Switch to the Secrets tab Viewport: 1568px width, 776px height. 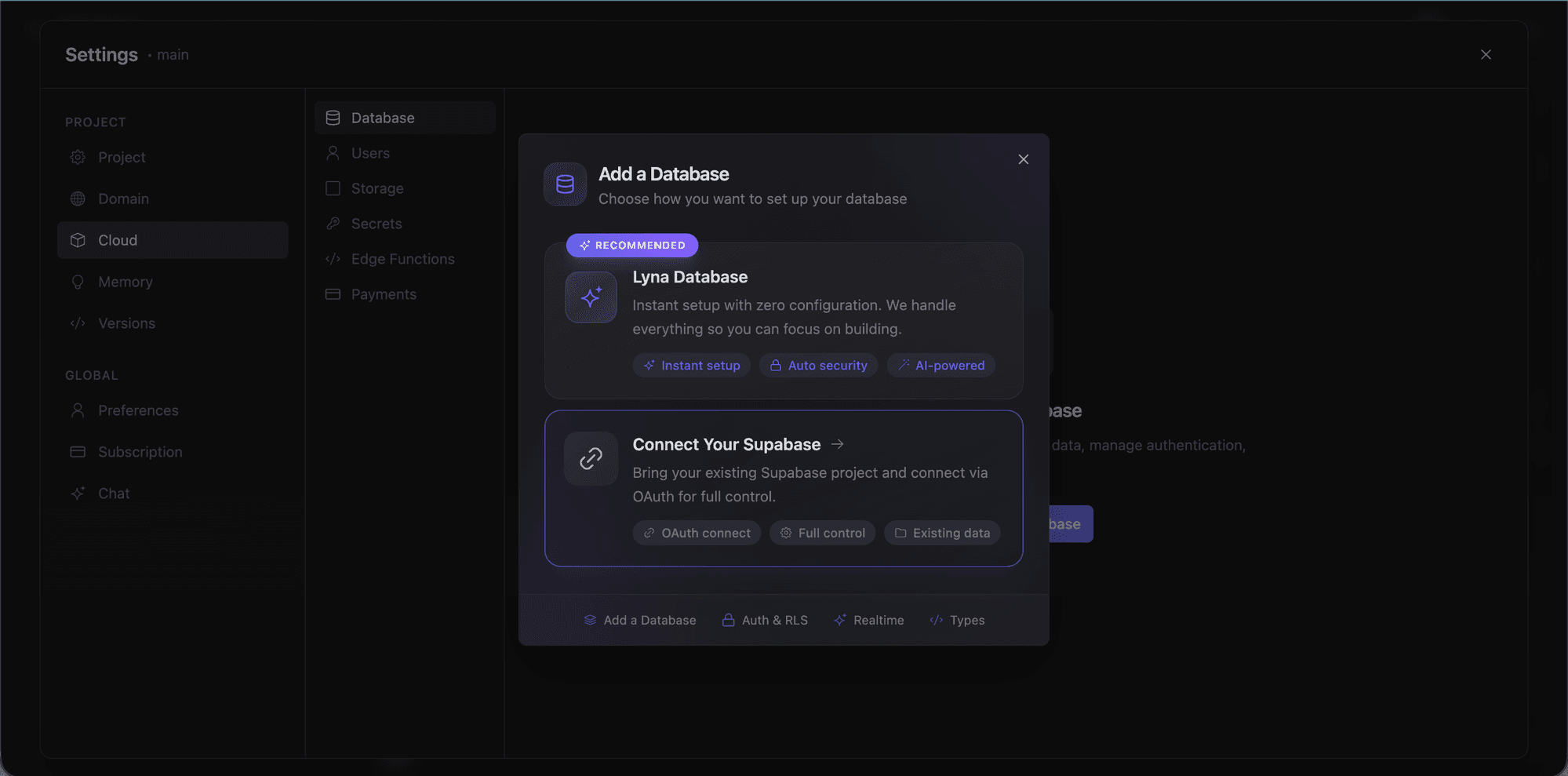tap(405, 224)
